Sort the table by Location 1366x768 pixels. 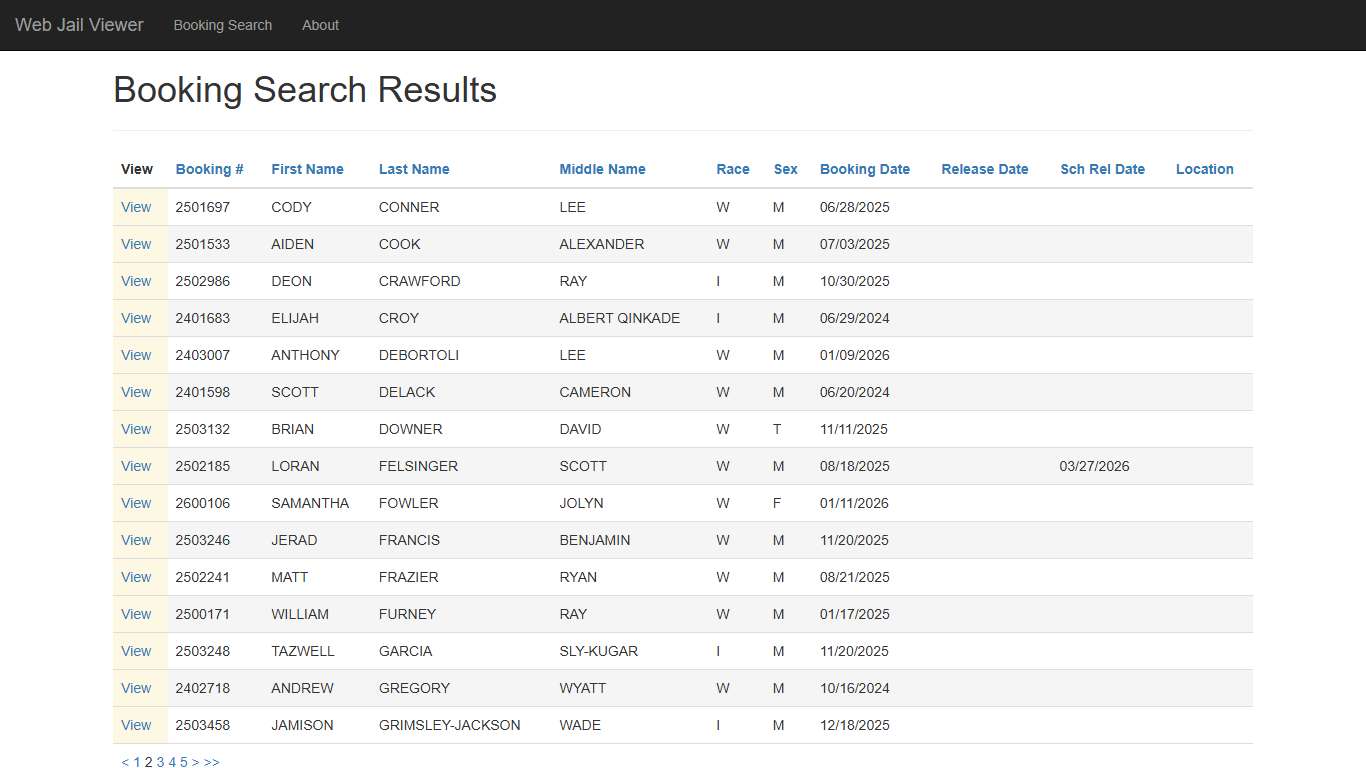tap(1204, 169)
